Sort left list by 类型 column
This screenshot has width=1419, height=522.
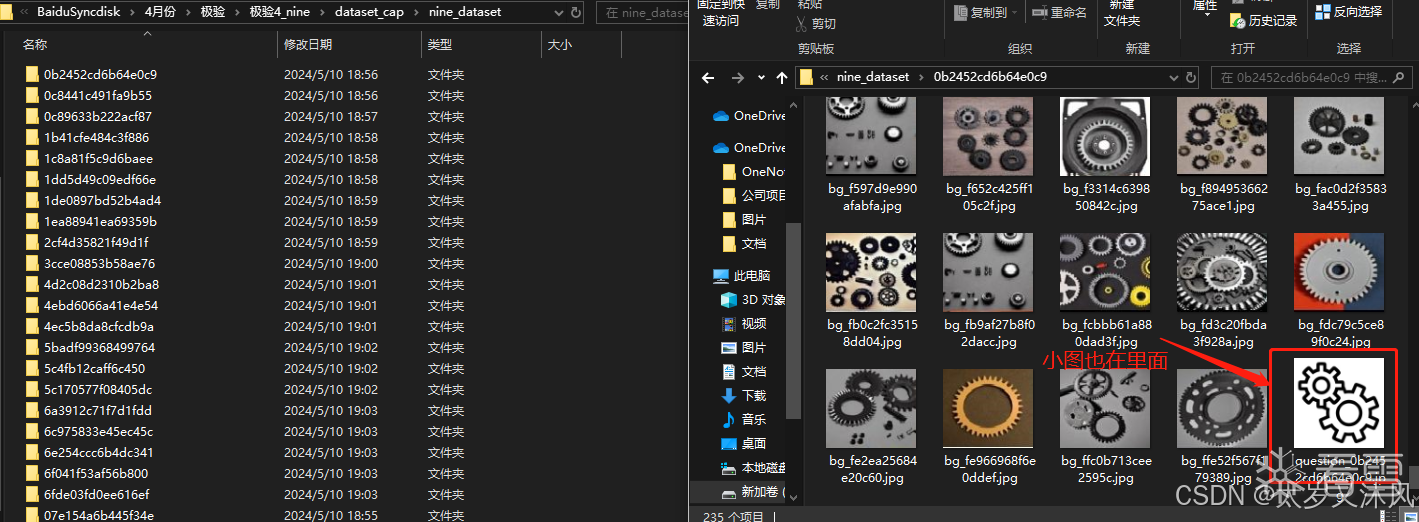pyautogui.click(x=440, y=45)
